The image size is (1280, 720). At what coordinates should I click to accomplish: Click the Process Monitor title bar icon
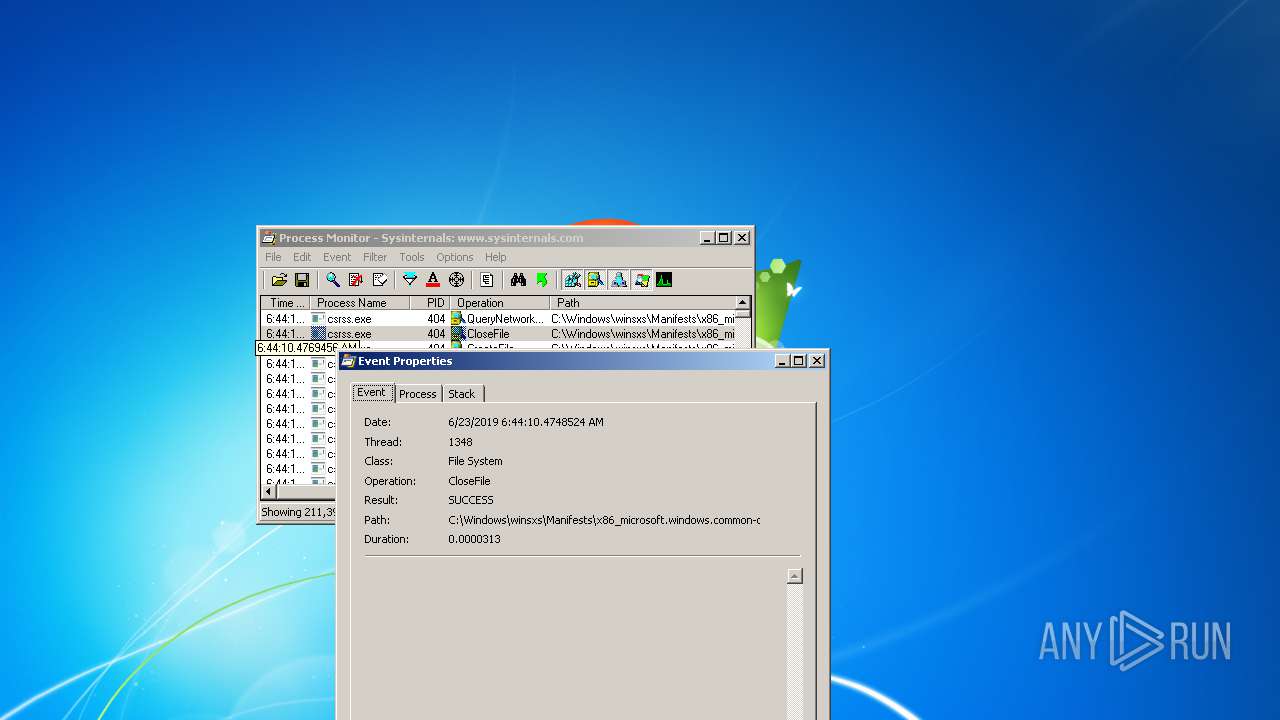268,238
